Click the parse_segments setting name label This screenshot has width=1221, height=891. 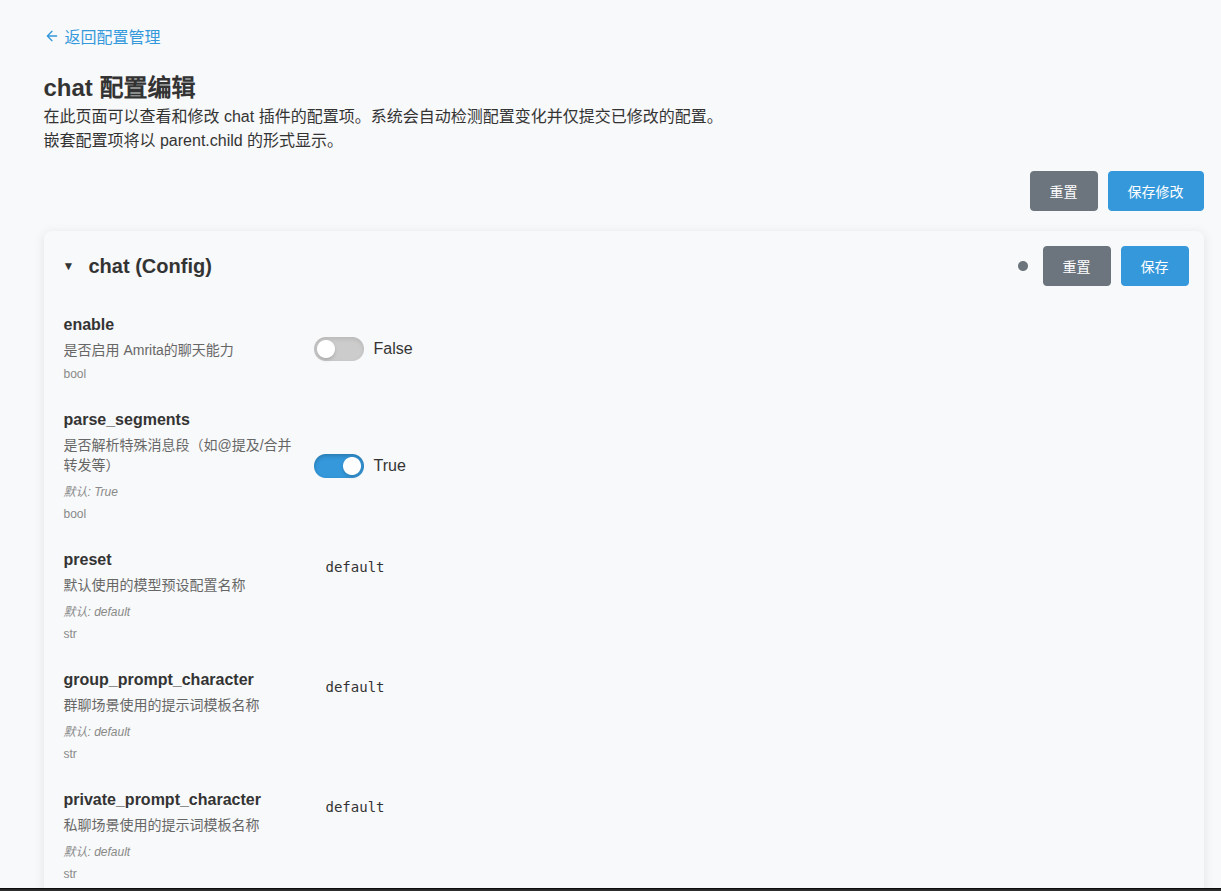126,420
